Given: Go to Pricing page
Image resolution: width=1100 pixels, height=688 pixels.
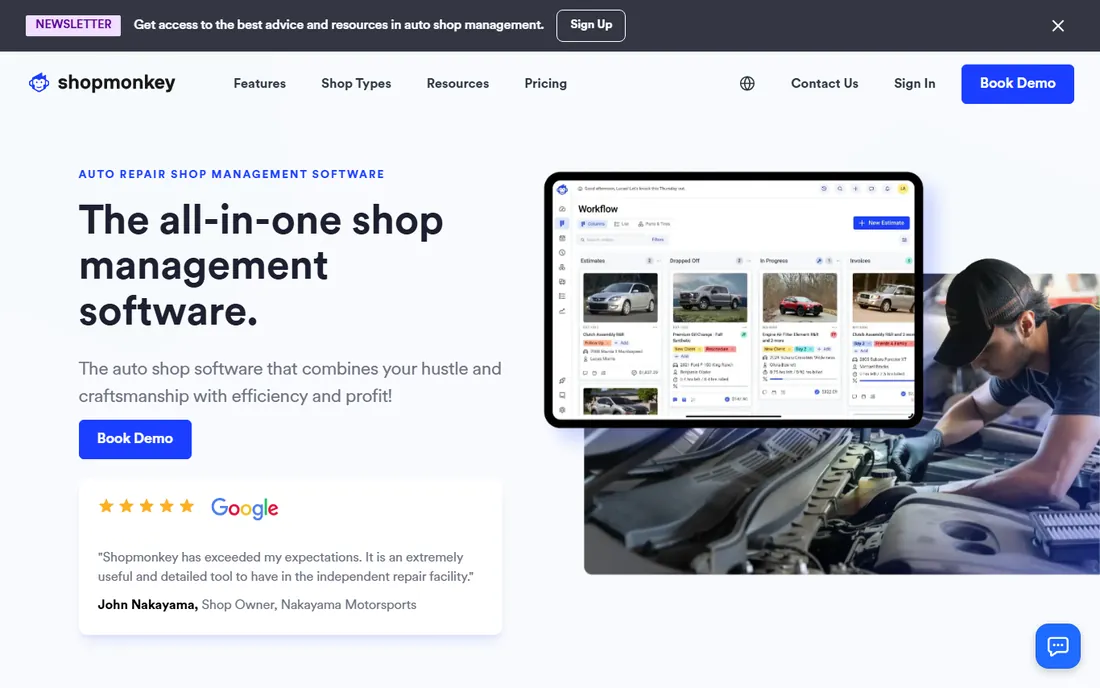Looking at the screenshot, I should coord(546,83).
